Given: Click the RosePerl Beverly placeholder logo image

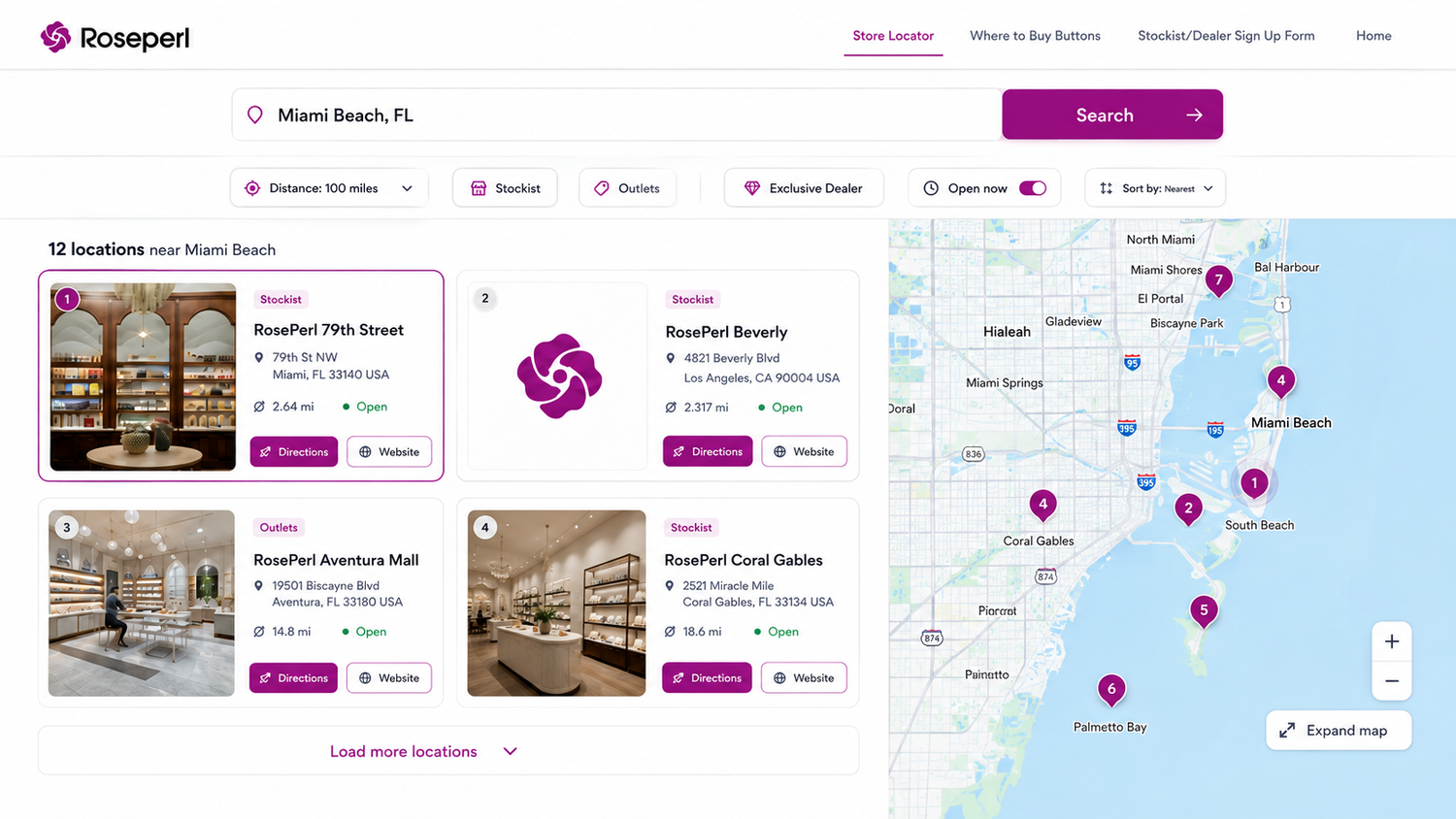Looking at the screenshot, I should point(559,377).
